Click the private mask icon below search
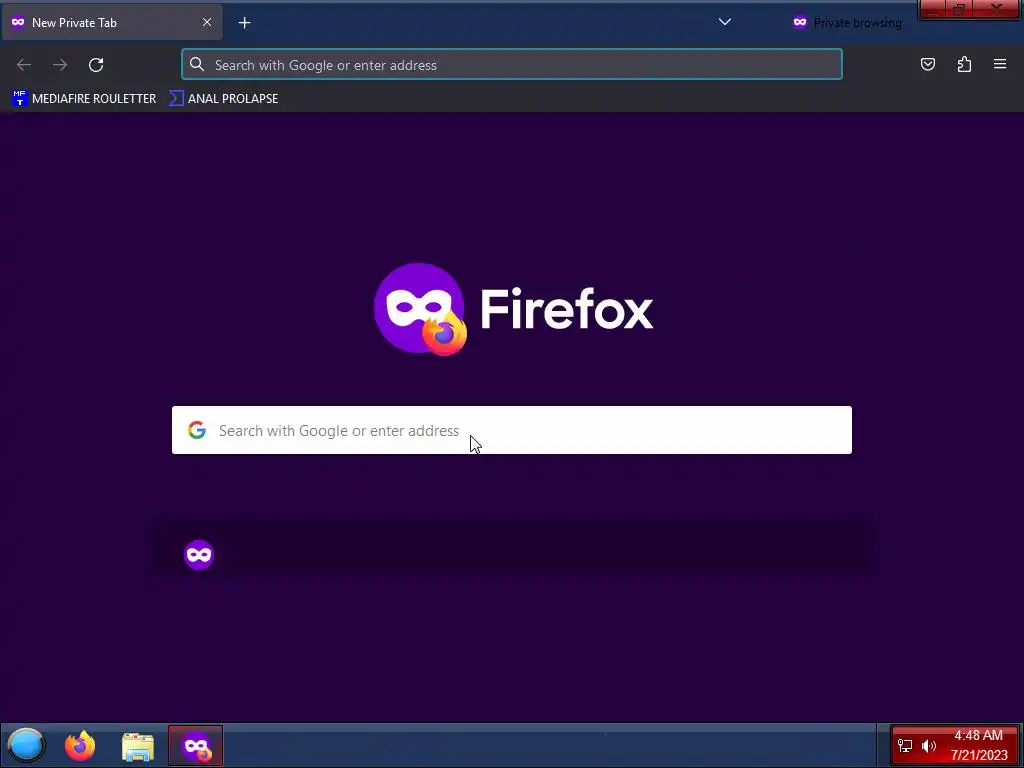The image size is (1024, 768). pos(199,555)
